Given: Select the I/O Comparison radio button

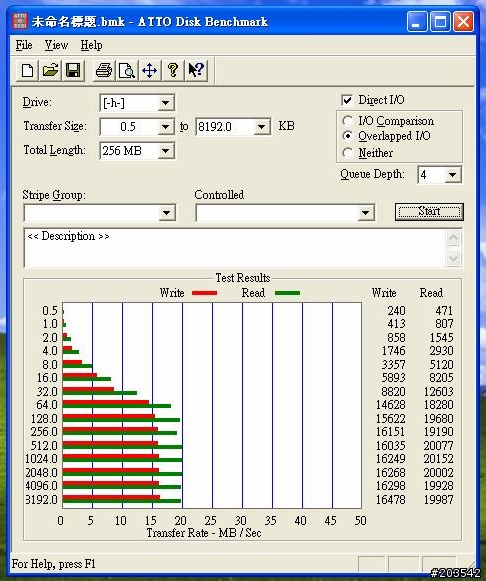Looking at the screenshot, I should pos(347,121).
